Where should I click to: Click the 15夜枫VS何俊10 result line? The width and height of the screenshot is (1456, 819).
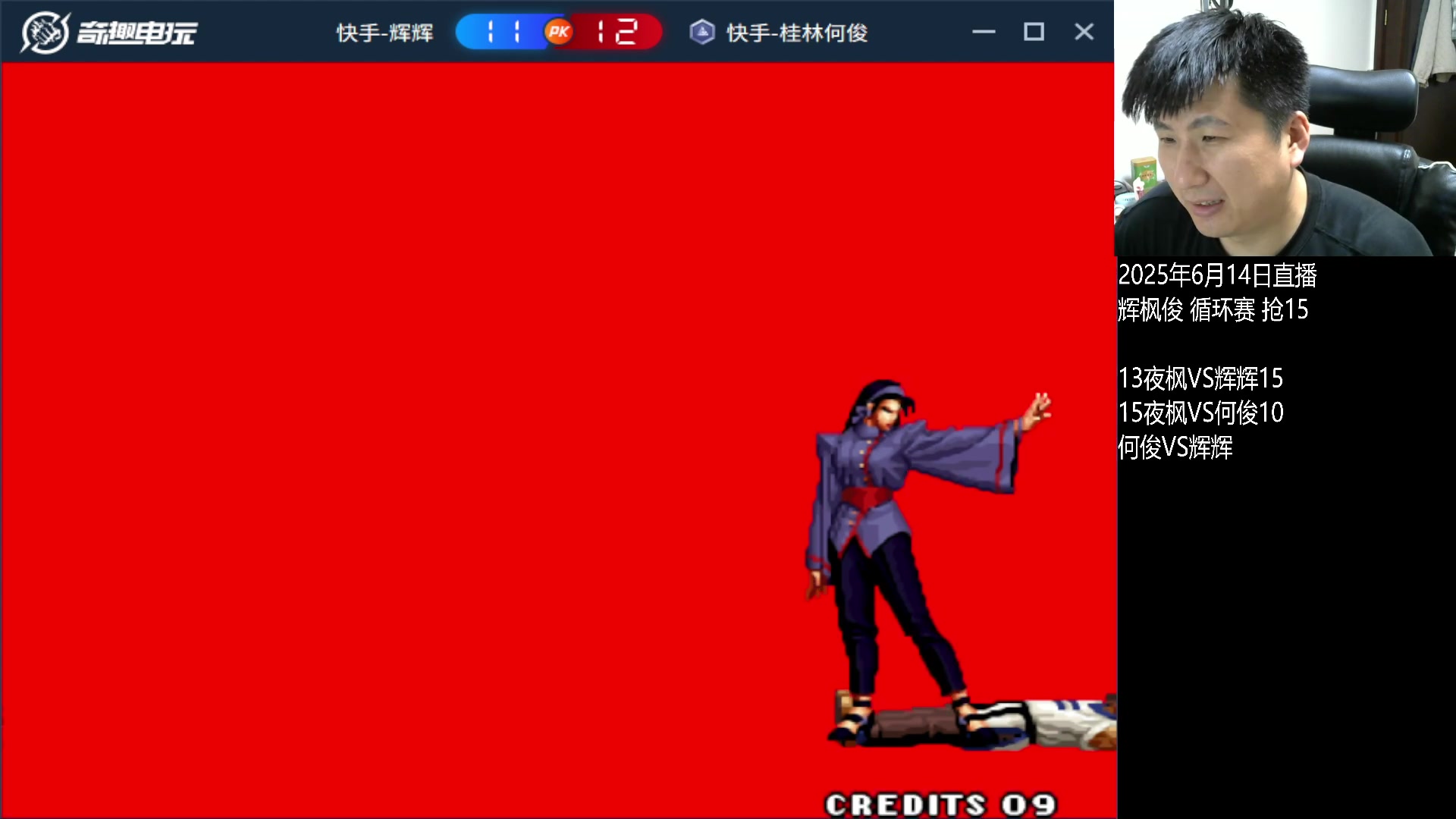pyautogui.click(x=1200, y=413)
